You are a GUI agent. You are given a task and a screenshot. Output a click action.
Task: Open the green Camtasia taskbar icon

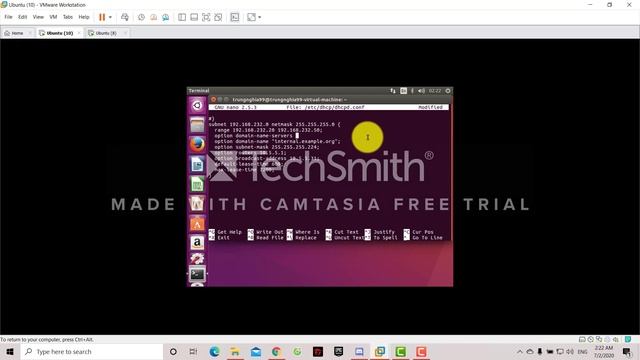click(400, 351)
